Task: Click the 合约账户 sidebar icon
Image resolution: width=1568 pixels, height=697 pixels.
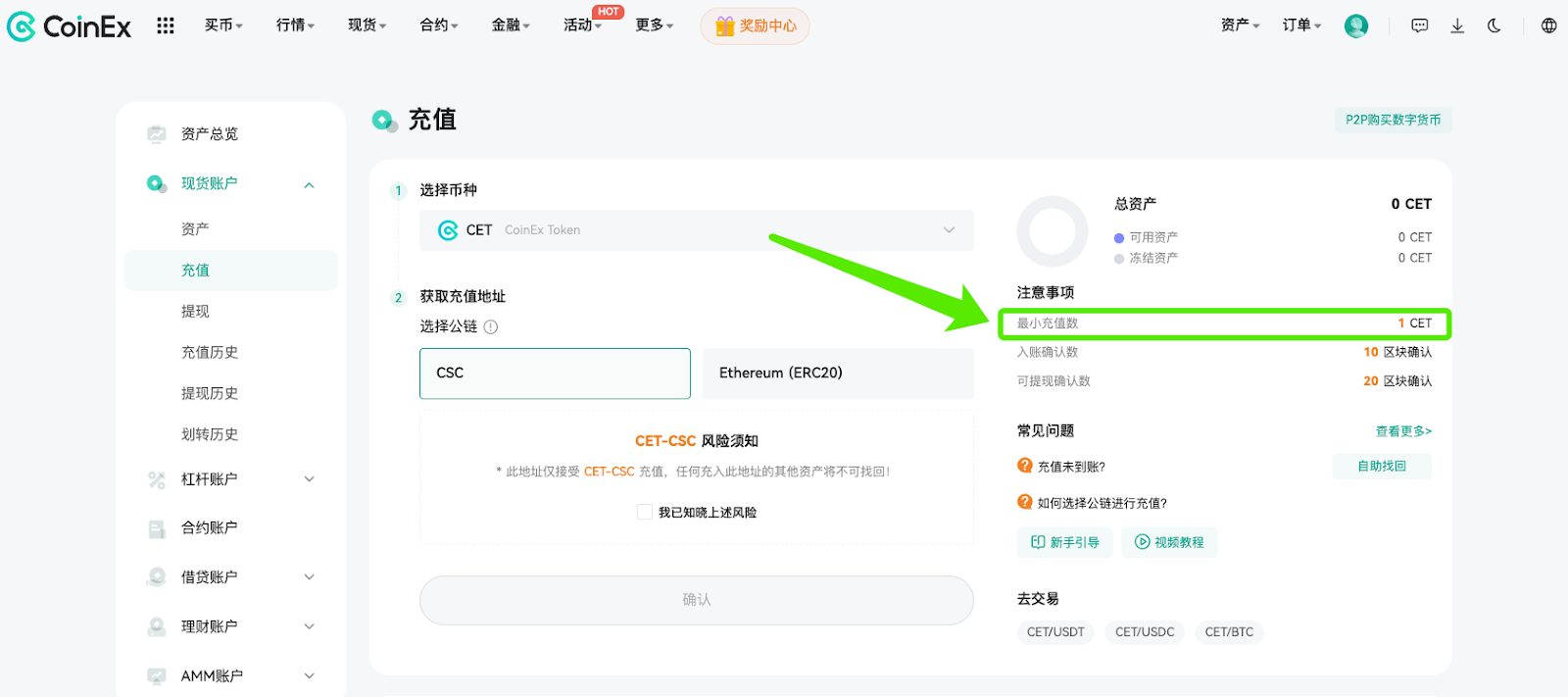Action: point(156,528)
